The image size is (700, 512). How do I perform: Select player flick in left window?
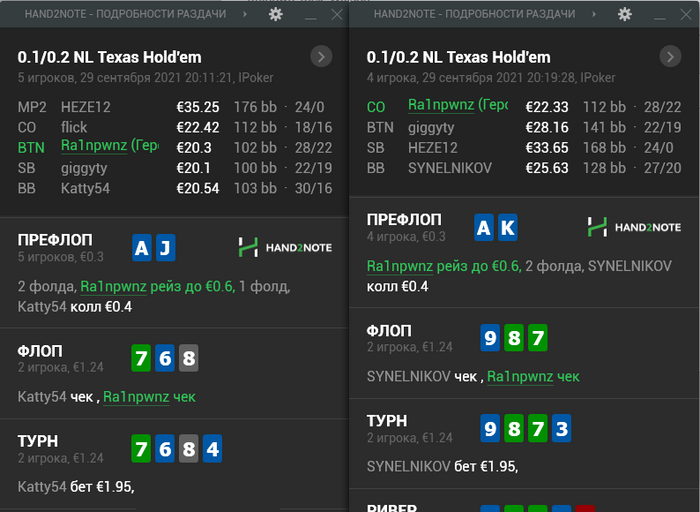point(74,127)
